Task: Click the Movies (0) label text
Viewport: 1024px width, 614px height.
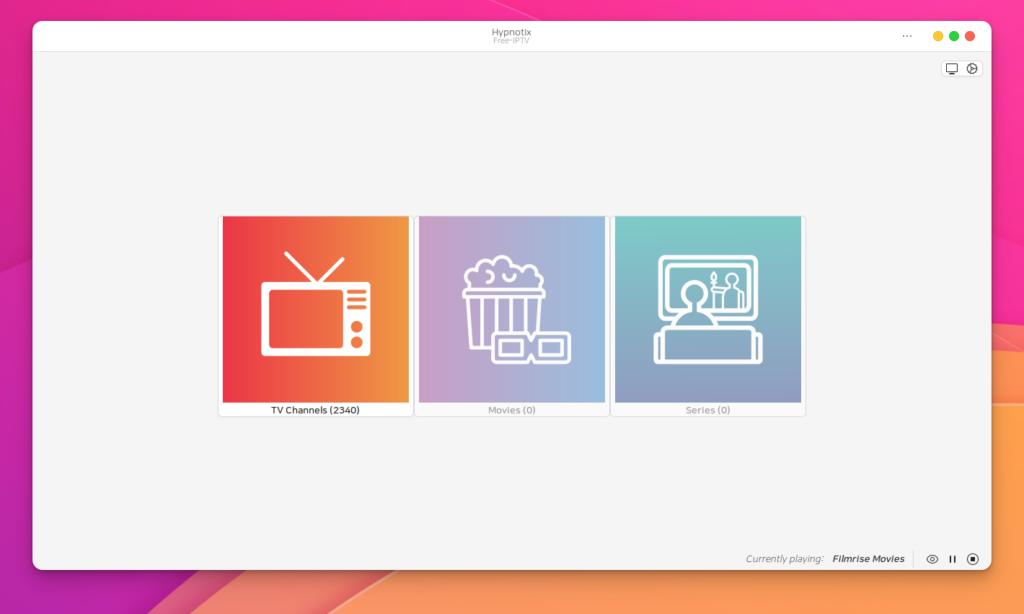Action: coord(511,409)
